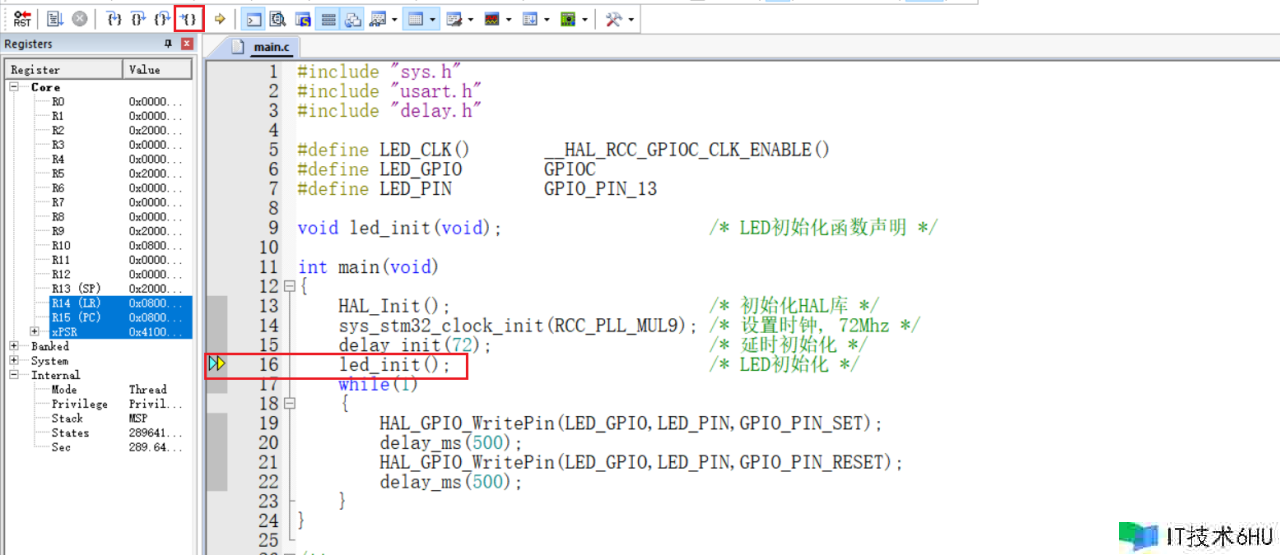Select the R15 (PC) register row
This screenshot has height=555, width=1280.
click(98, 317)
